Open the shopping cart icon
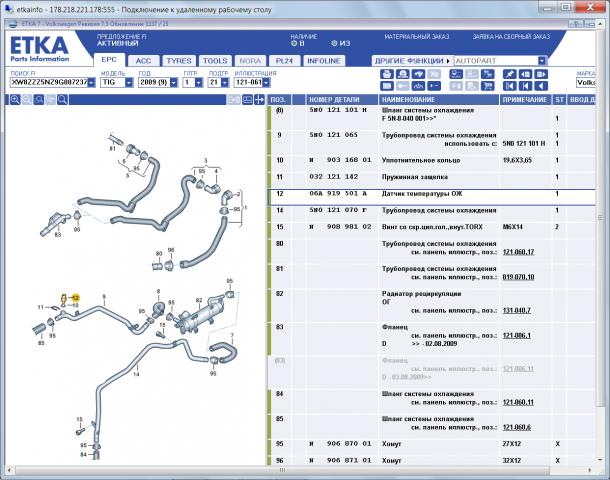610x480 pixels. (487, 86)
